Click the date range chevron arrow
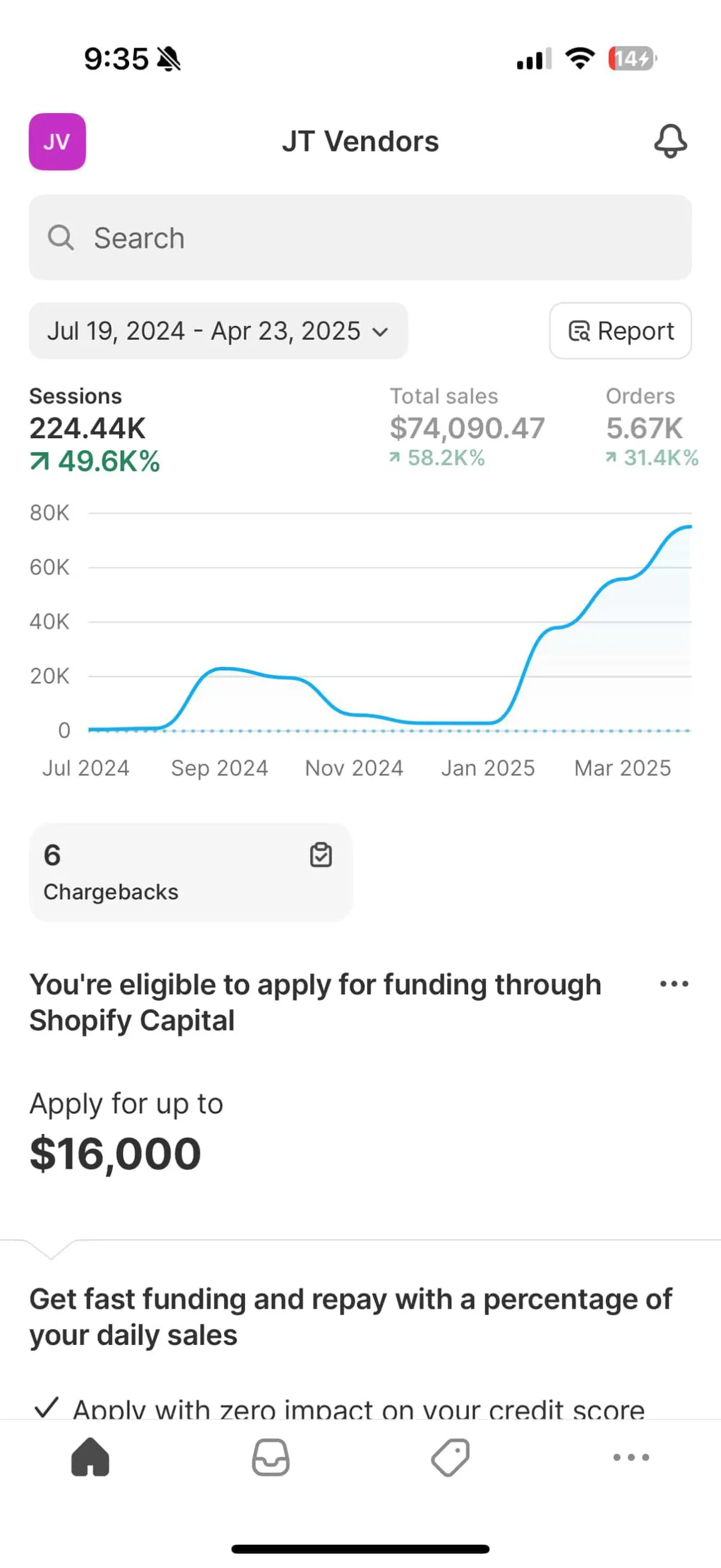721x1568 pixels. [x=381, y=332]
